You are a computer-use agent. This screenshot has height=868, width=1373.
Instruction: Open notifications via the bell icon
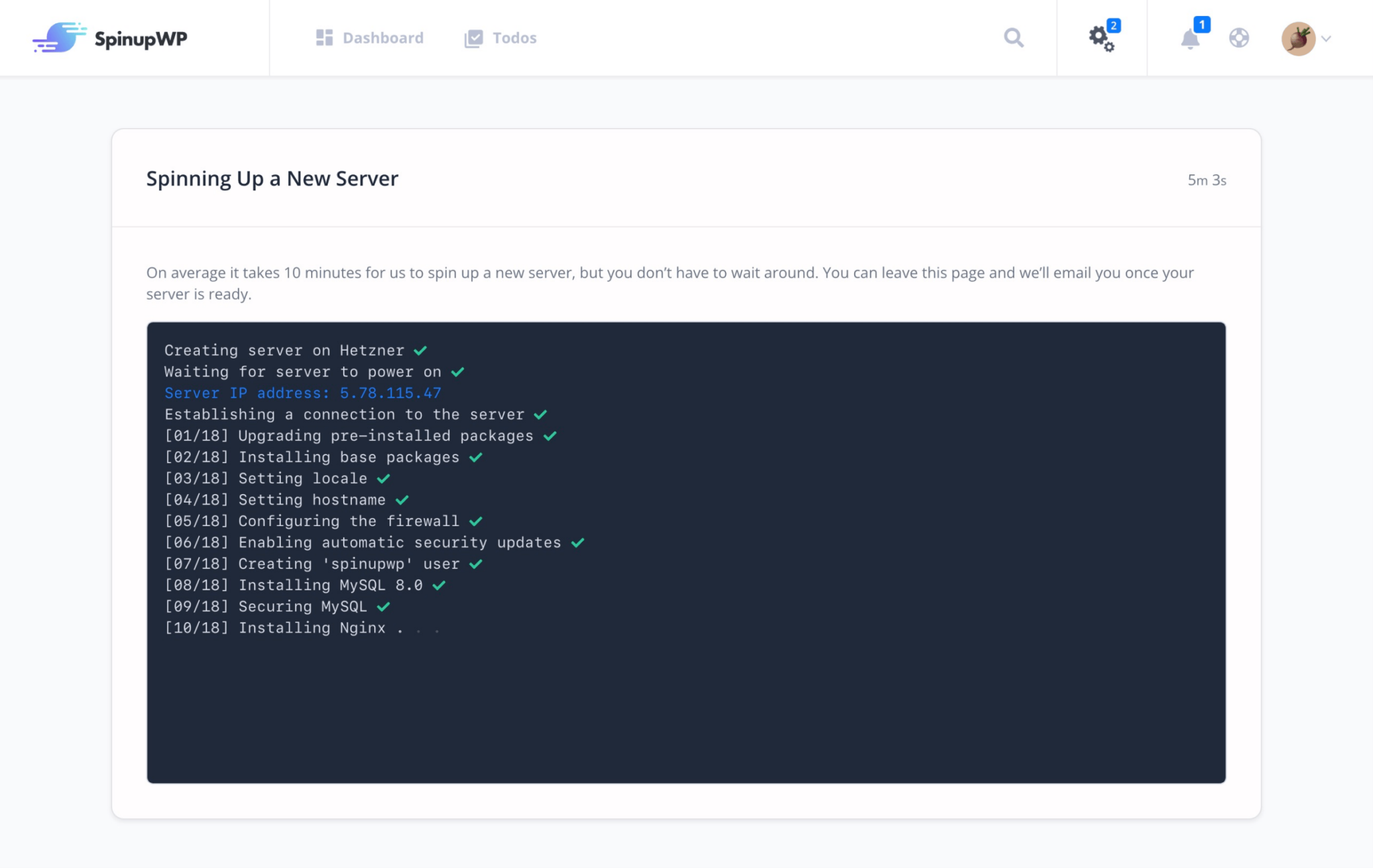(x=1191, y=40)
